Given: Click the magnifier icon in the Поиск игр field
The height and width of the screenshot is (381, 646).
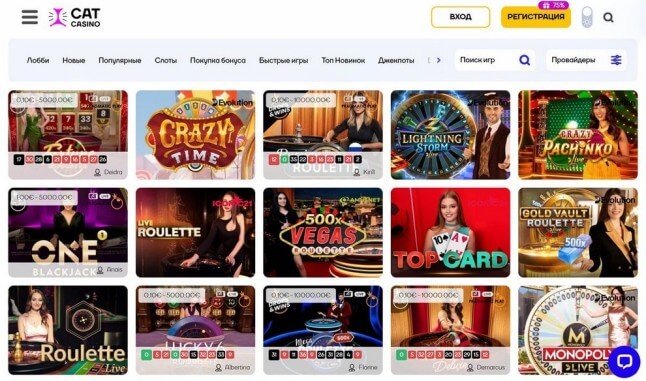Looking at the screenshot, I should [x=524, y=60].
